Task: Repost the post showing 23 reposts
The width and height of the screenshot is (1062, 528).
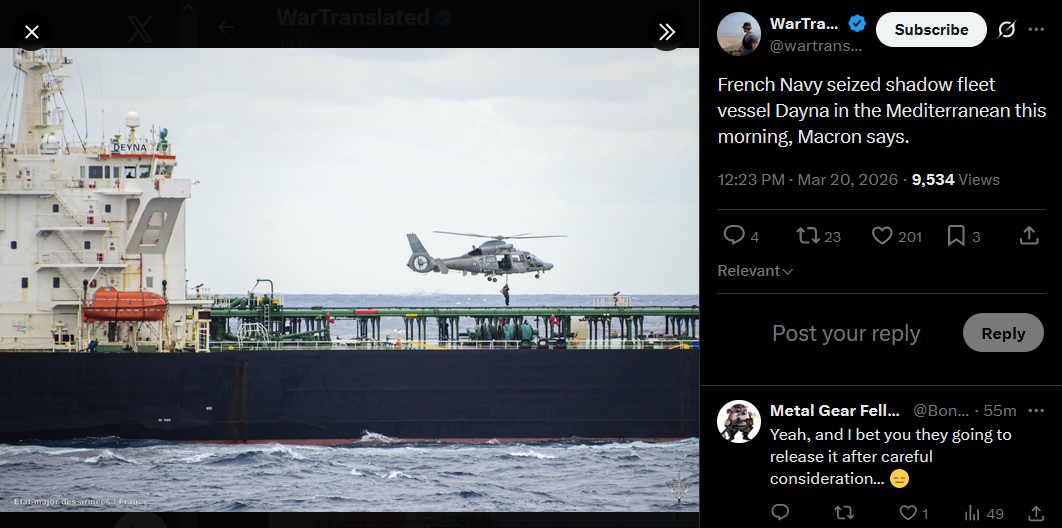Action: click(x=818, y=236)
